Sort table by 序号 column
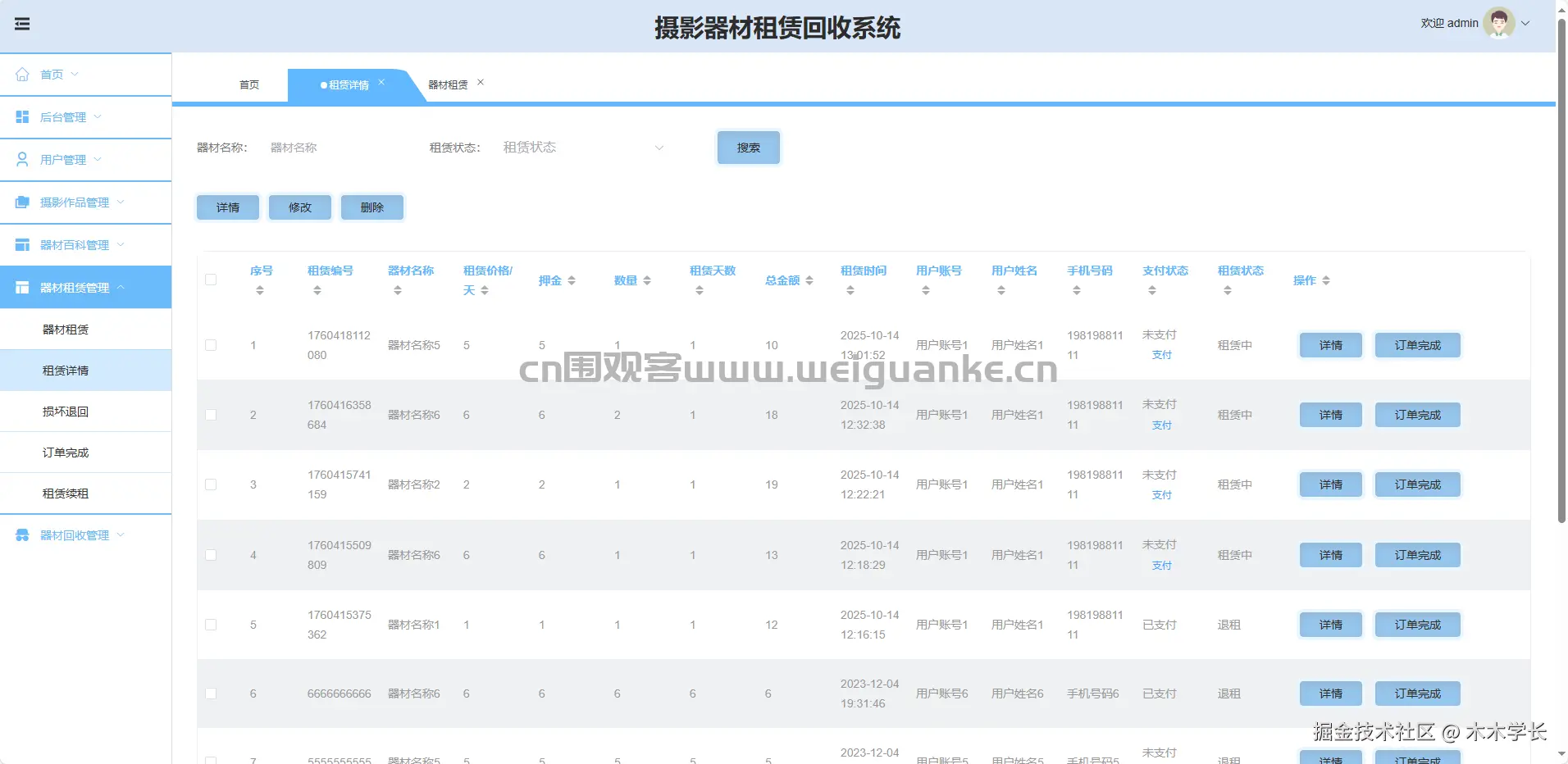Image resolution: width=1568 pixels, height=764 pixels. (x=260, y=290)
